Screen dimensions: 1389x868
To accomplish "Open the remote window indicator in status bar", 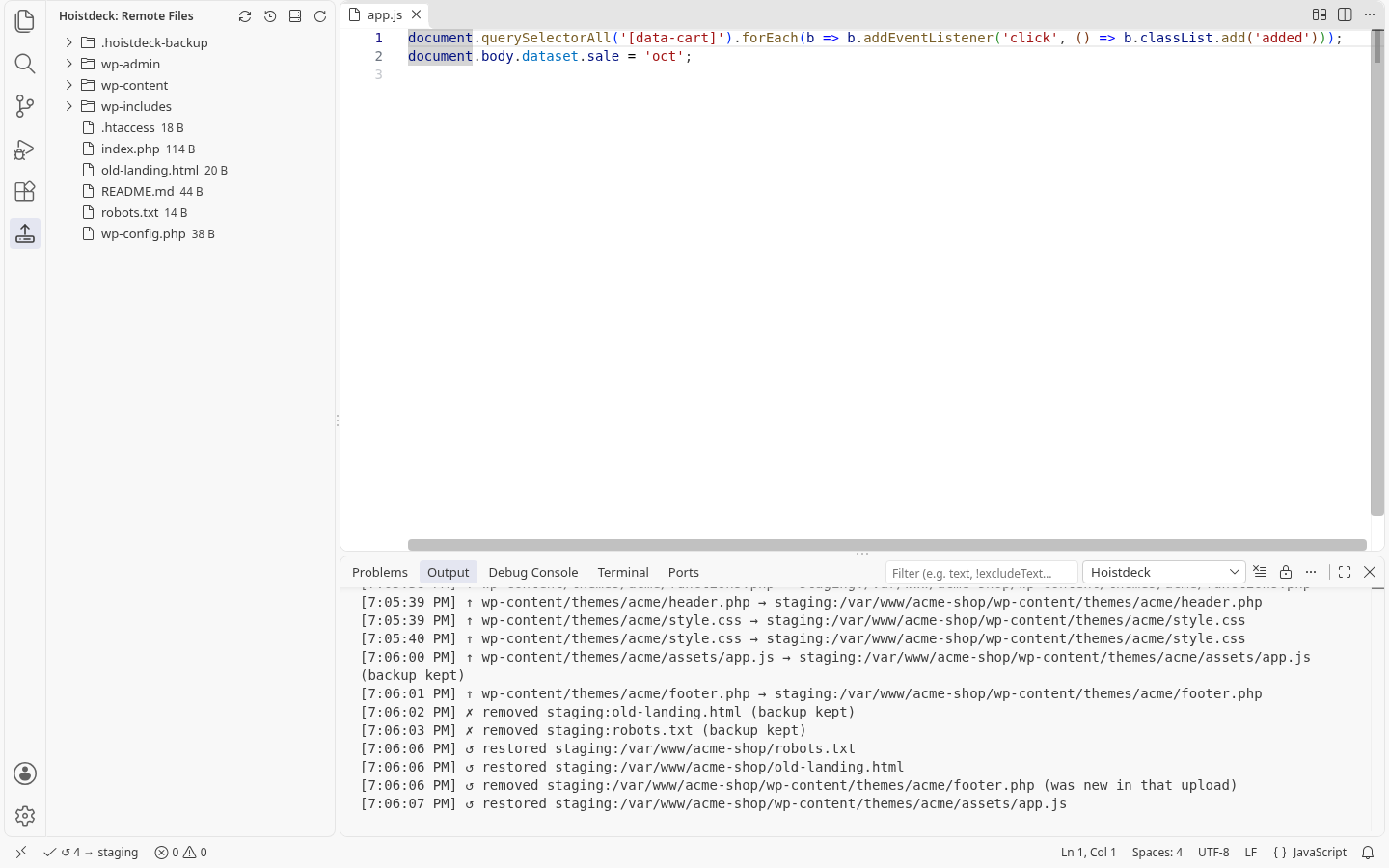I will (x=21, y=853).
